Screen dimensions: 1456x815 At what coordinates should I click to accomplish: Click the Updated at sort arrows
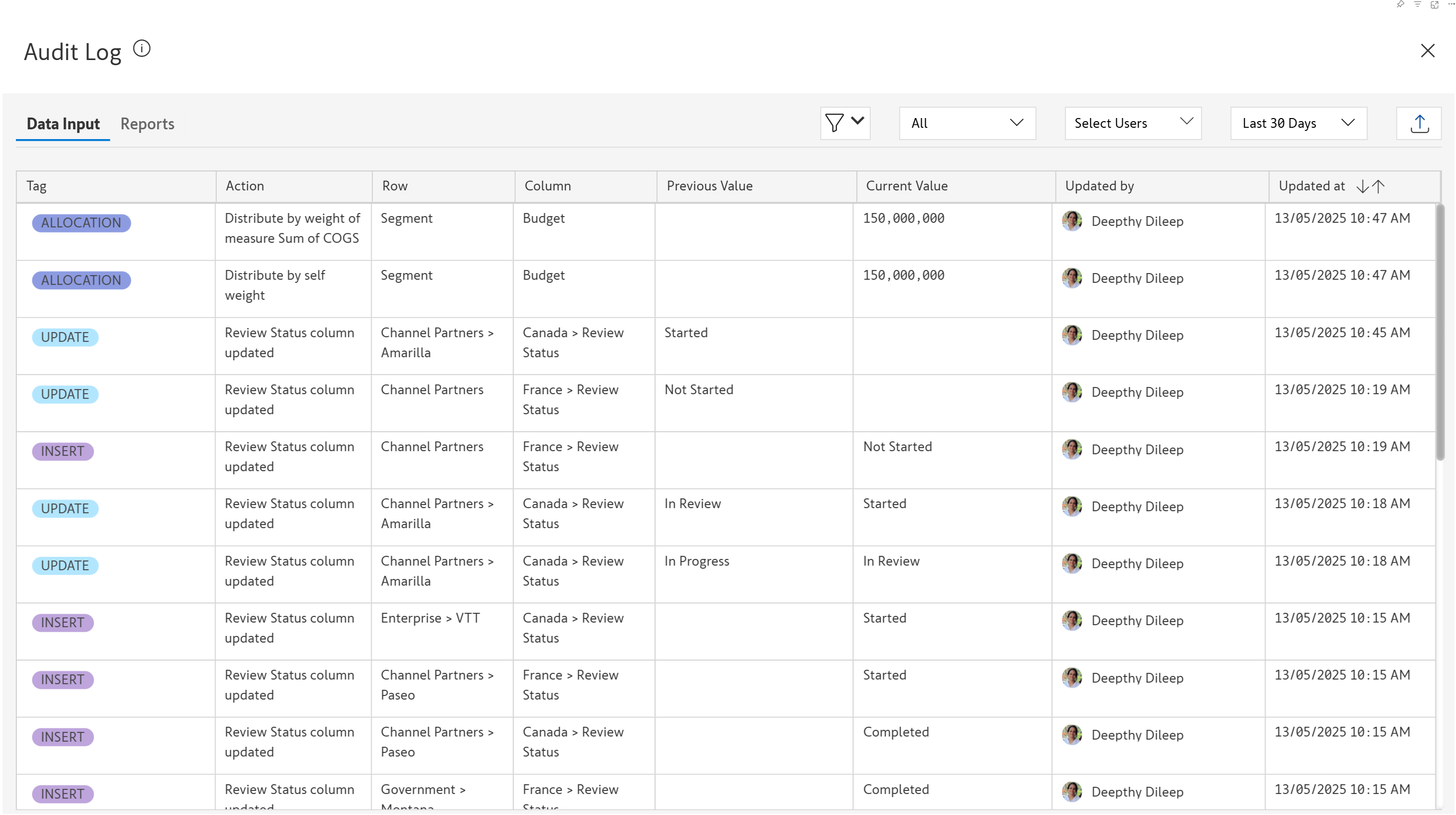[x=1370, y=186]
